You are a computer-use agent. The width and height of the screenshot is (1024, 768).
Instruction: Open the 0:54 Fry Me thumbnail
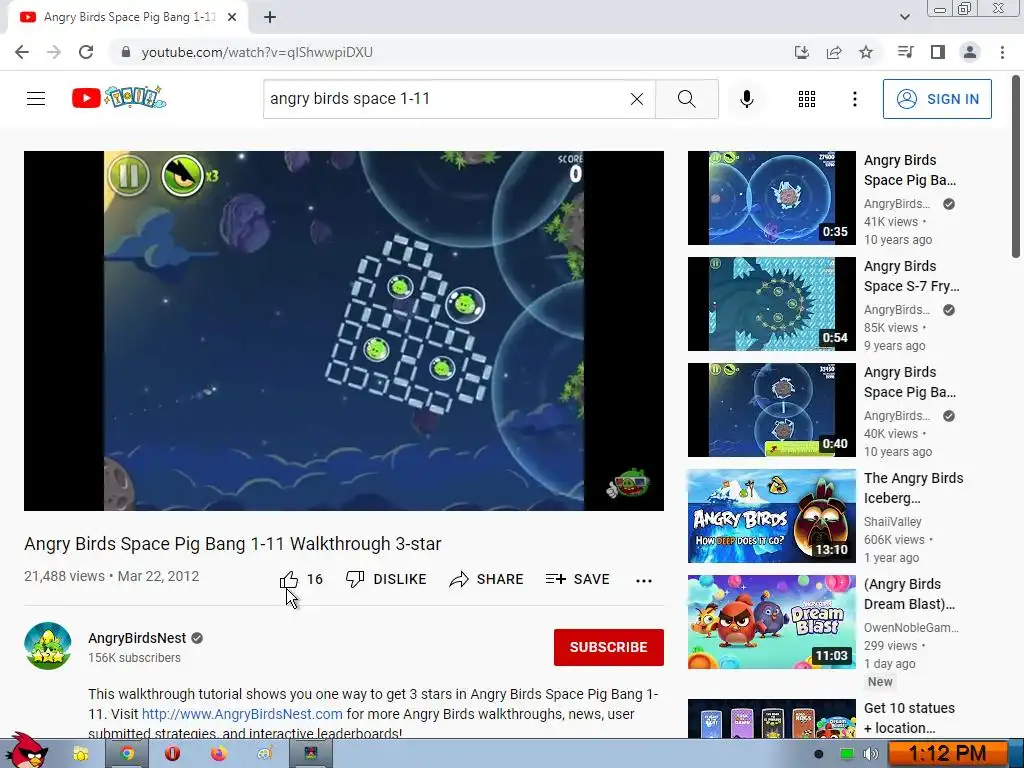771,304
